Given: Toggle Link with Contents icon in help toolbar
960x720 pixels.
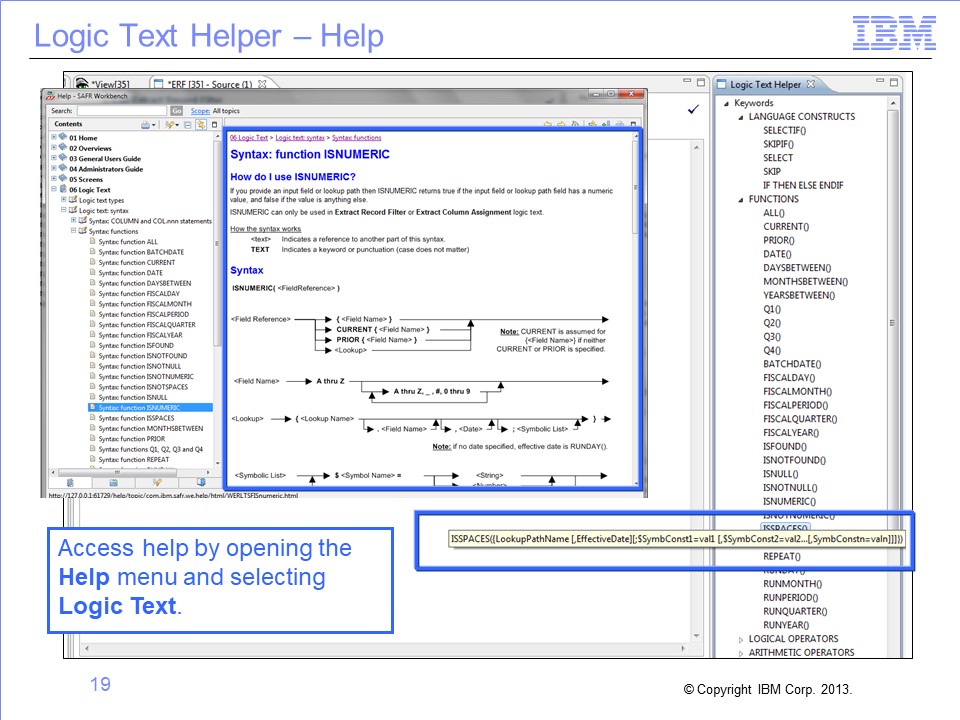Looking at the screenshot, I should point(201,124).
